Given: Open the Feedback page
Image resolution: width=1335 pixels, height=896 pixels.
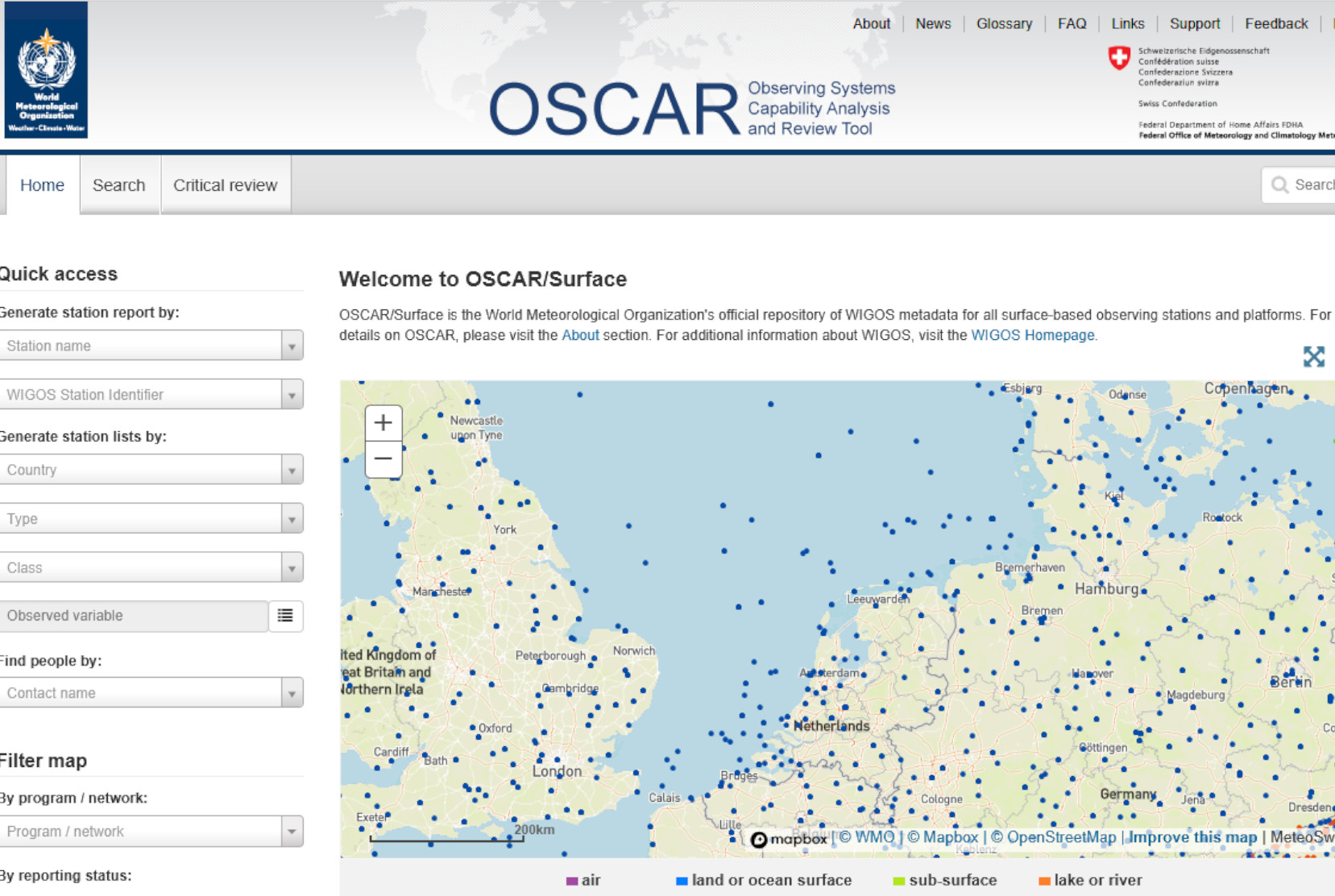Looking at the screenshot, I should (x=1276, y=23).
